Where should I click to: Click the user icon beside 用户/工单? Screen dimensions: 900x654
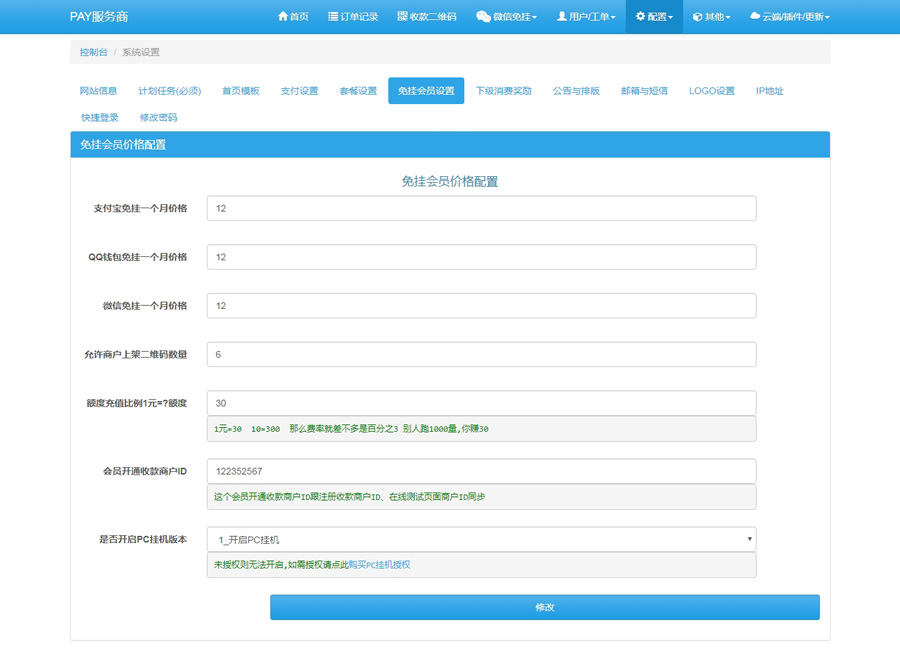[x=562, y=17]
